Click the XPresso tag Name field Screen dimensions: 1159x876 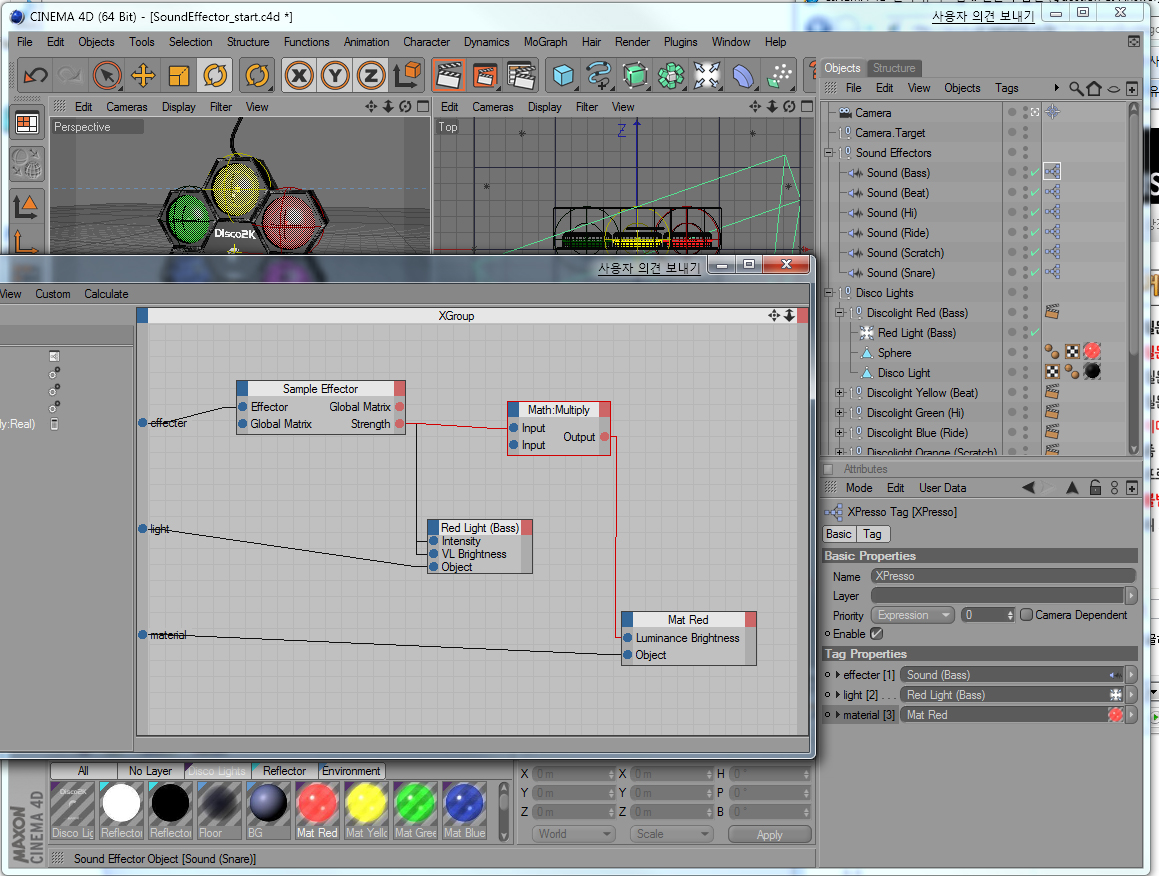coord(1002,576)
